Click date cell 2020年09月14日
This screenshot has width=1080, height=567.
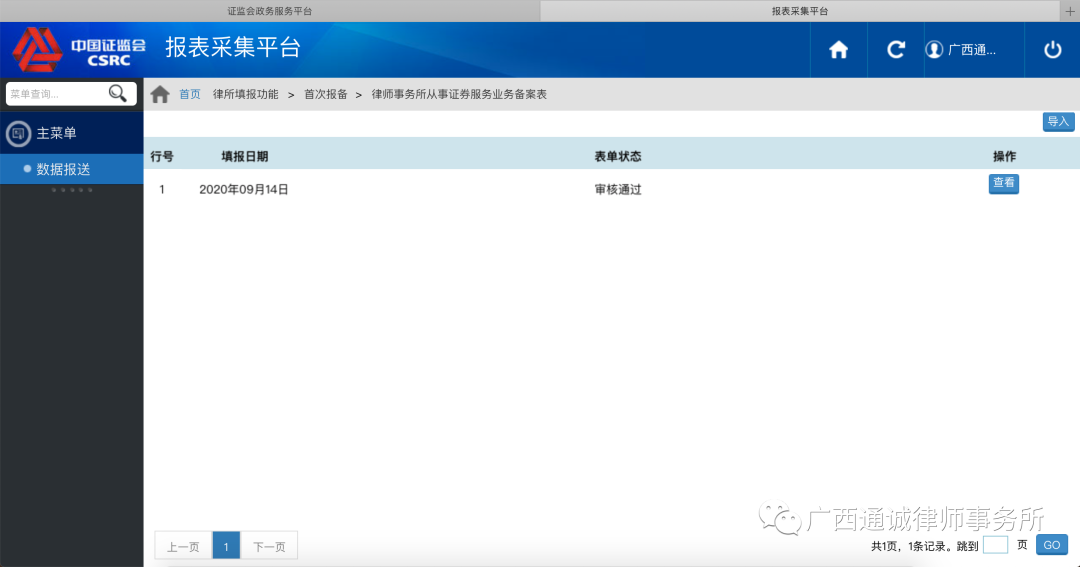coord(244,189)
